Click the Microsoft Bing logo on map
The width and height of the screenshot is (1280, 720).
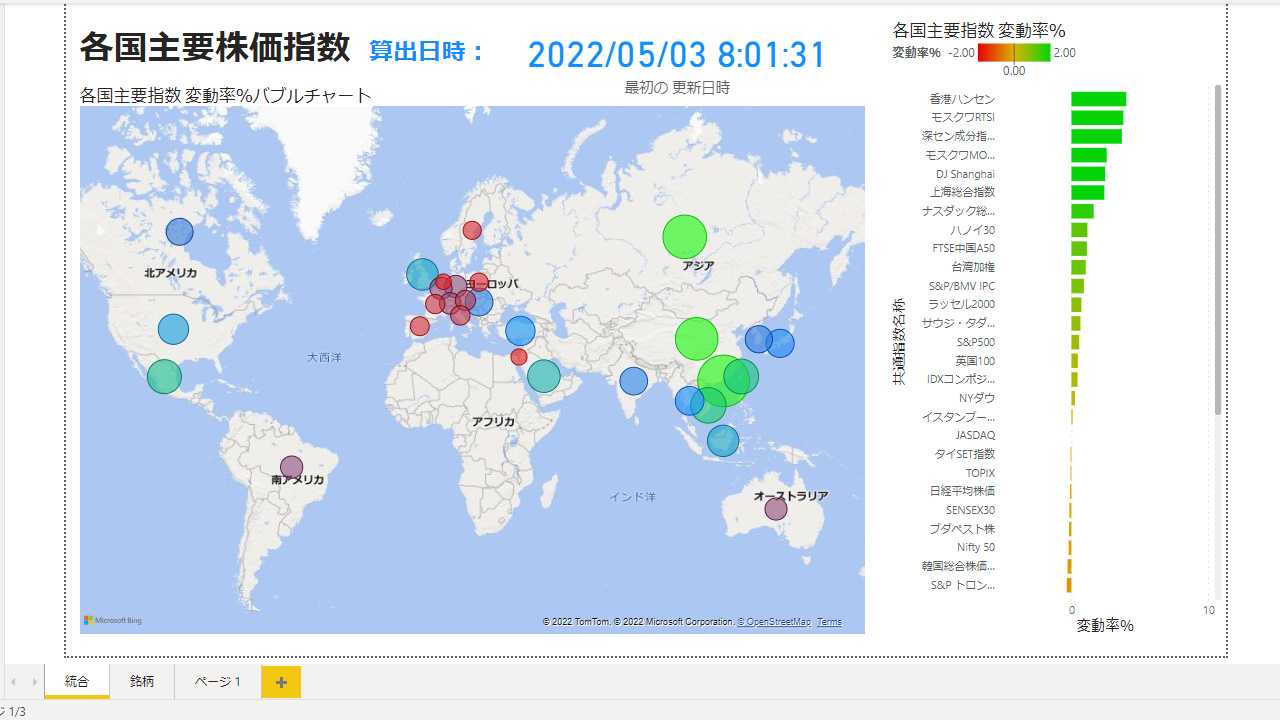pyautogui.click(x=113, y=621)
